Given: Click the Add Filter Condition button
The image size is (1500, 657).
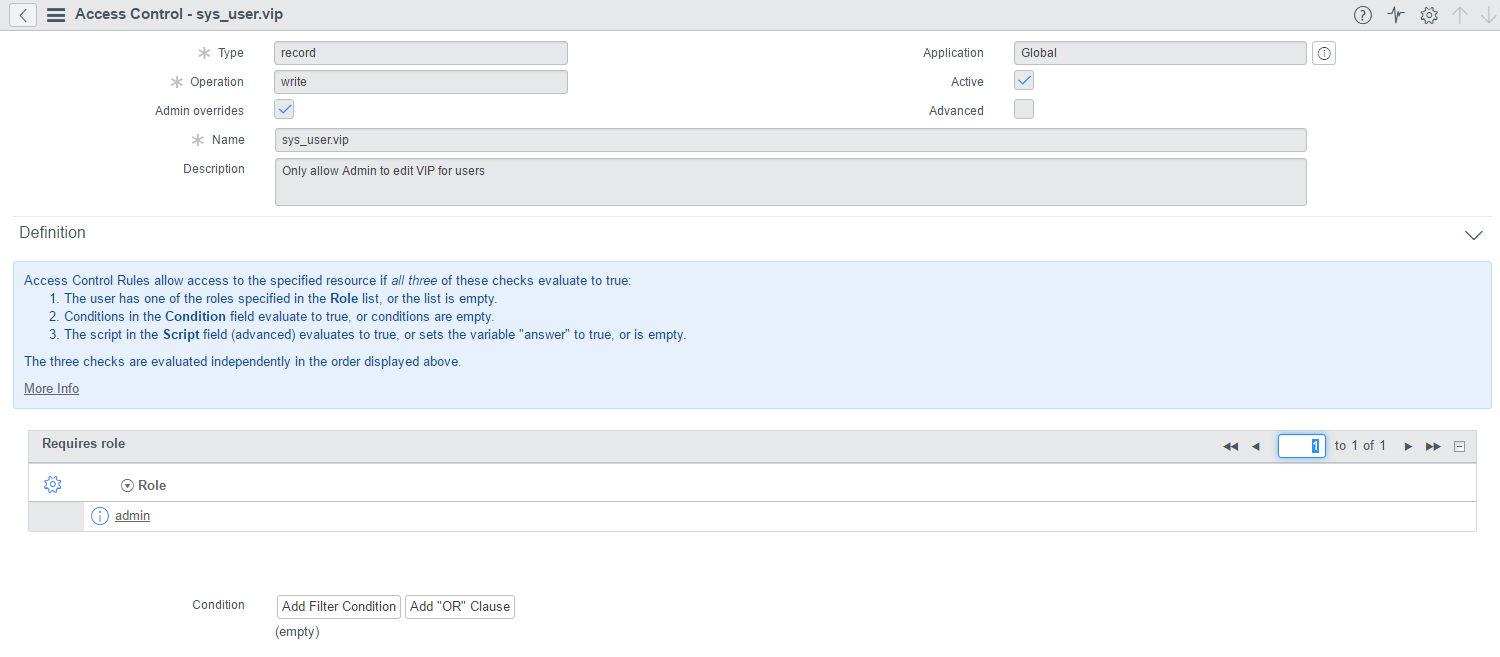Looking at the screenshot, I should point(339,607).
